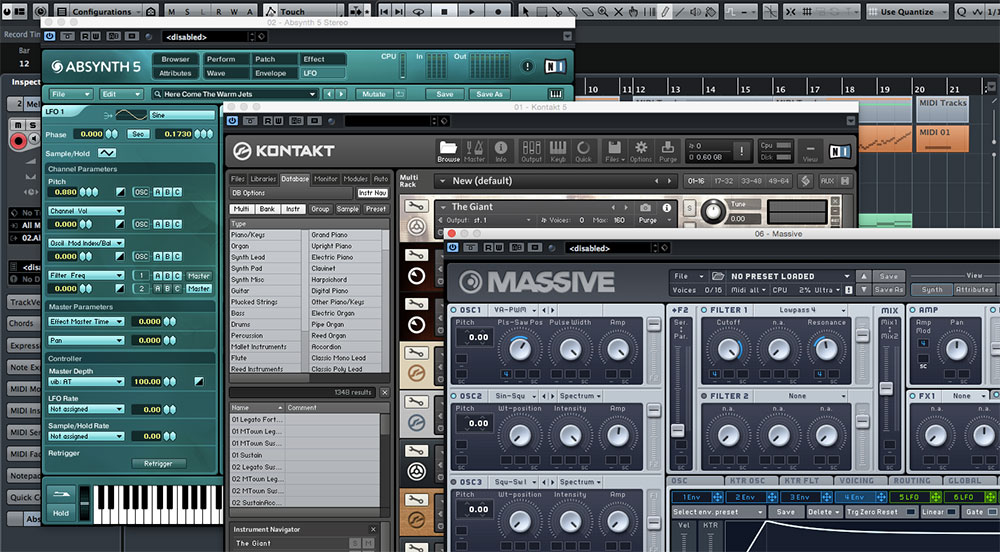The image size is (1000, 552).
Task: Adjust Massive Filter 1 Cutoff knob
Action: 728,349
